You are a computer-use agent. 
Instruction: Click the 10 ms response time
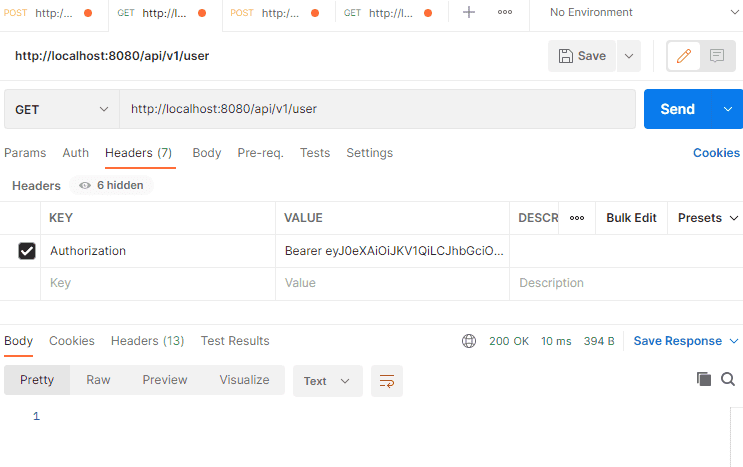pyautogui.click(x=556, y=341)
